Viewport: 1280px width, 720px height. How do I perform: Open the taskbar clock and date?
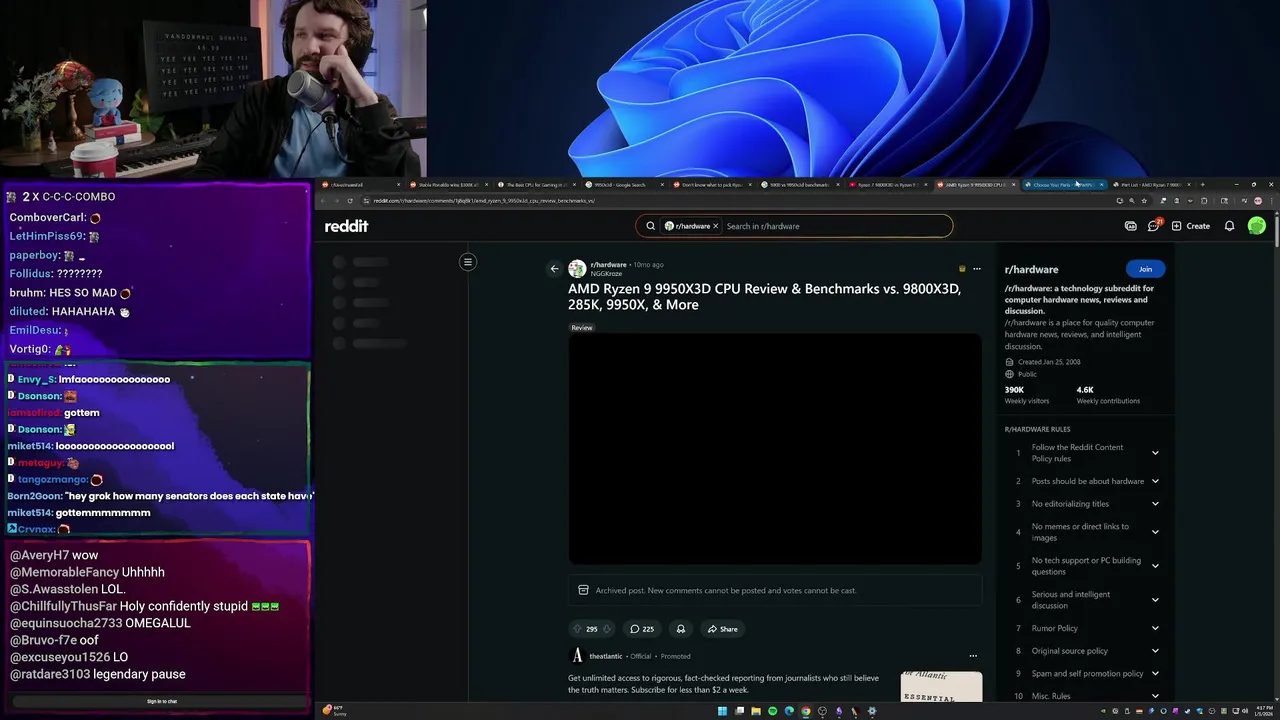(x=1264, y=711)
